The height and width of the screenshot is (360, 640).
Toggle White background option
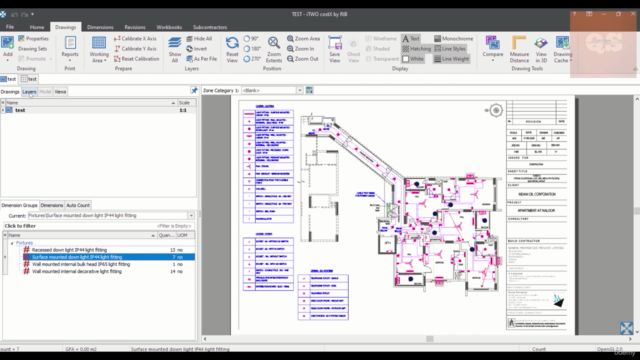tap(413, 59)
